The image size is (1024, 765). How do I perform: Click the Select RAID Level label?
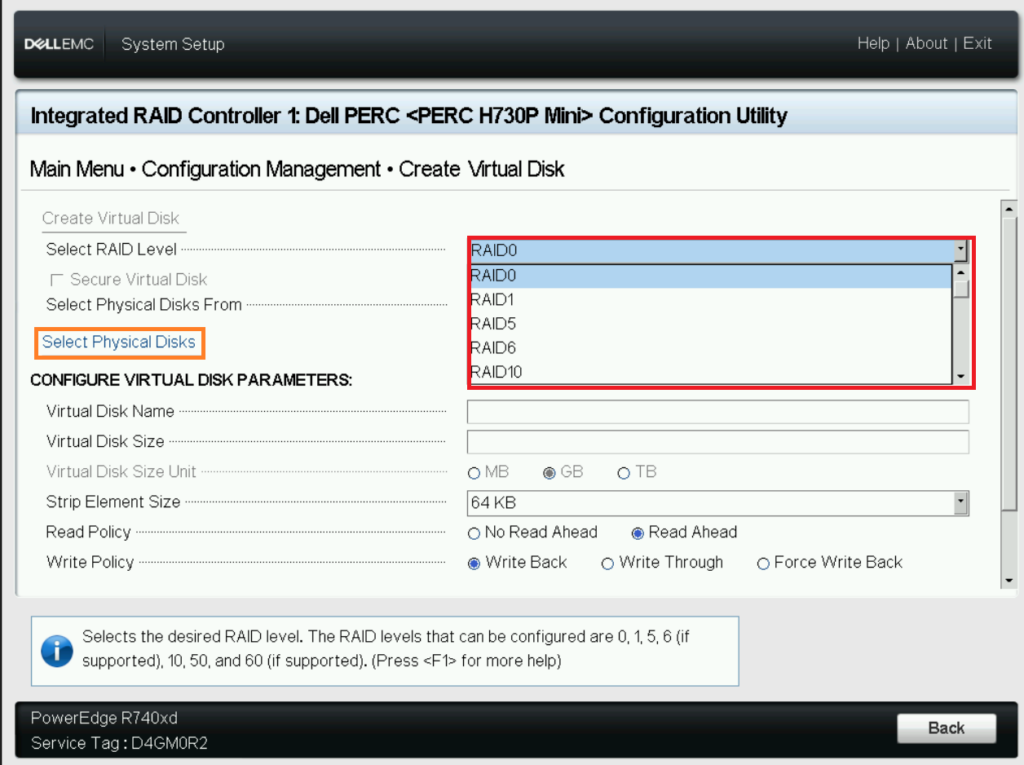click(x=111, y=250)
